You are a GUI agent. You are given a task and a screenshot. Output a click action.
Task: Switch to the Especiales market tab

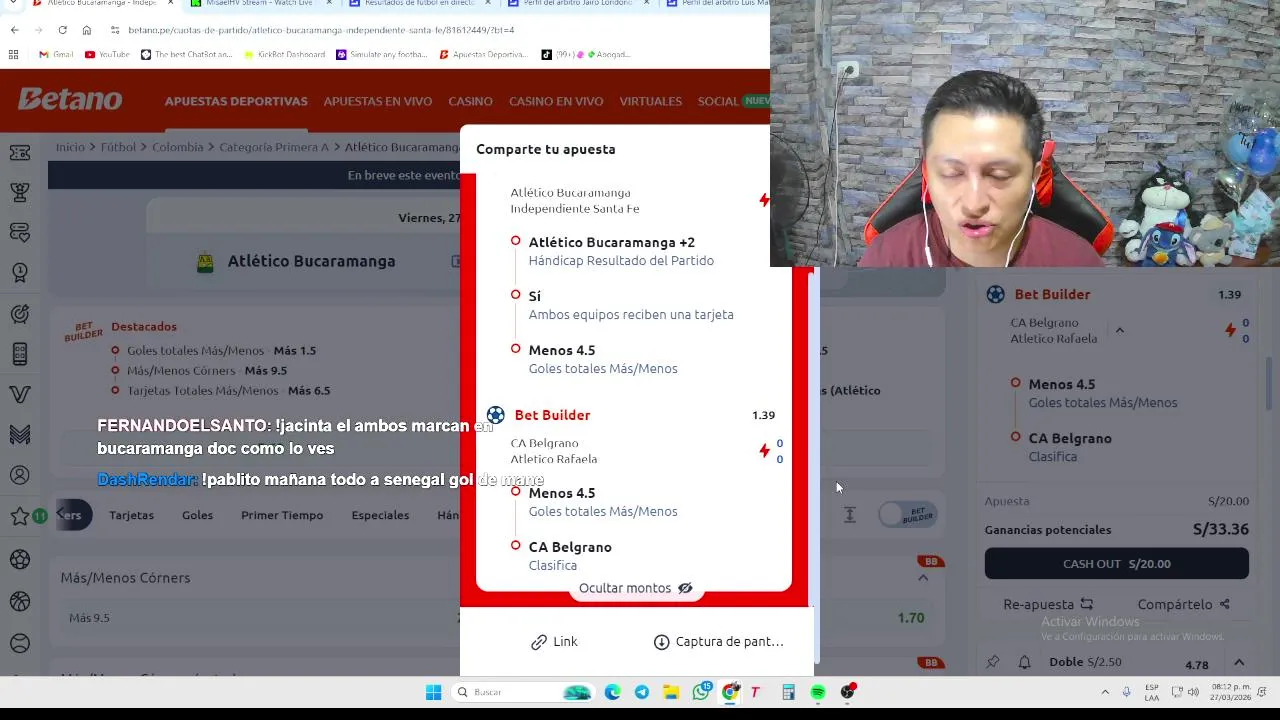pos(380,515)
